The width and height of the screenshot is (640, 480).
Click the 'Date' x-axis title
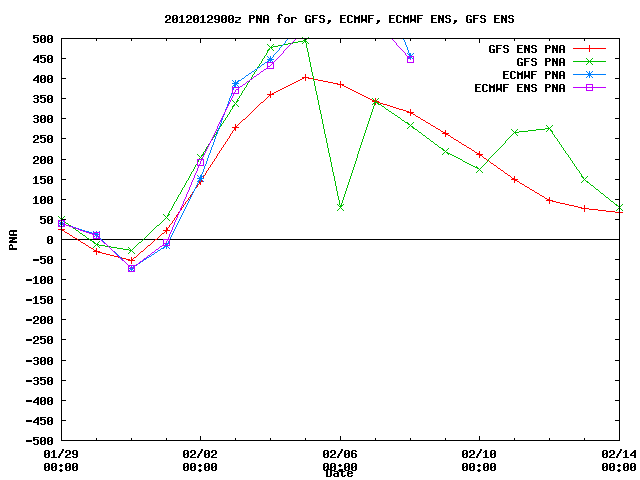tap(340, 473)
